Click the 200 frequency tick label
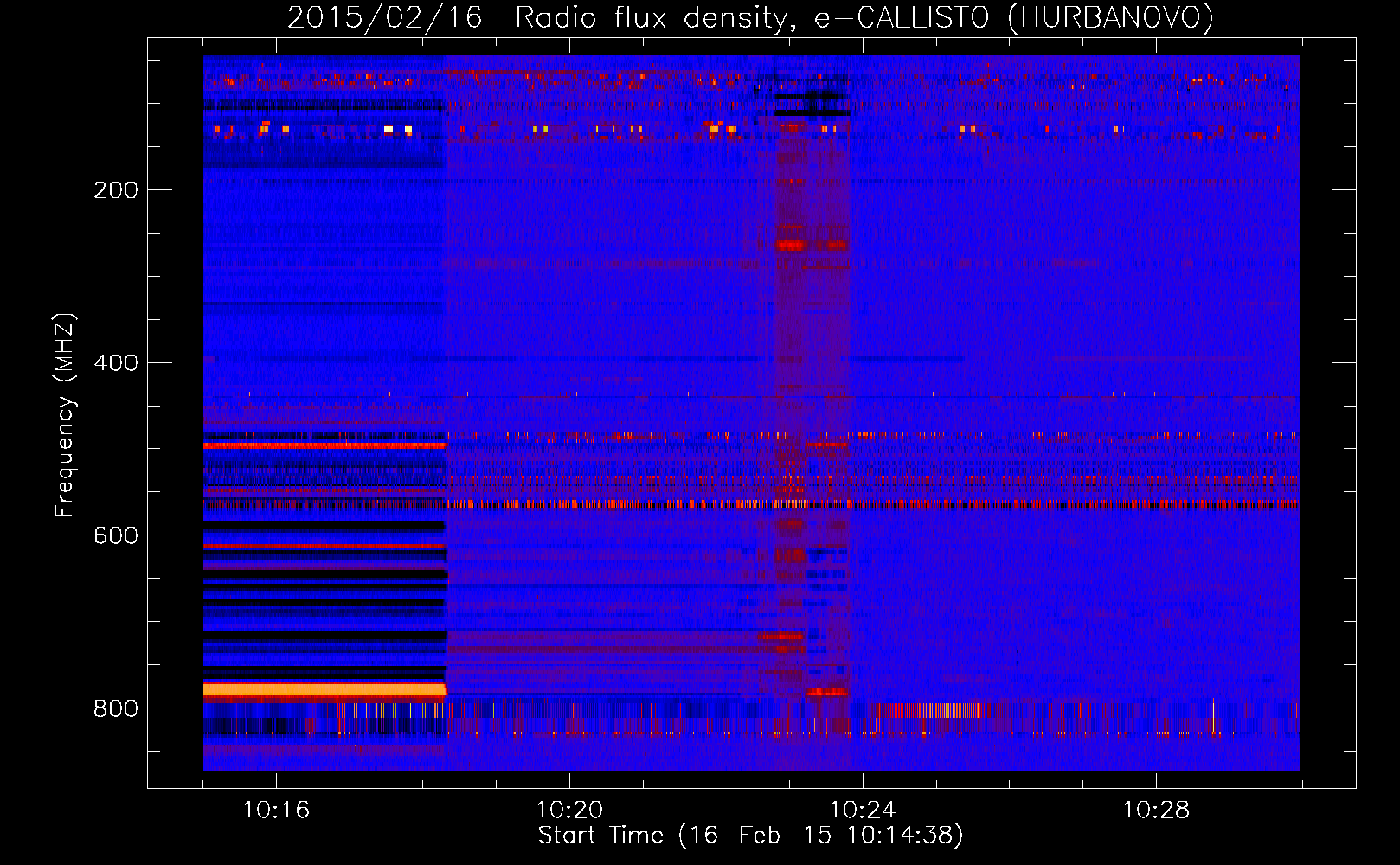 pyautogui.click(x=116, y=190)
